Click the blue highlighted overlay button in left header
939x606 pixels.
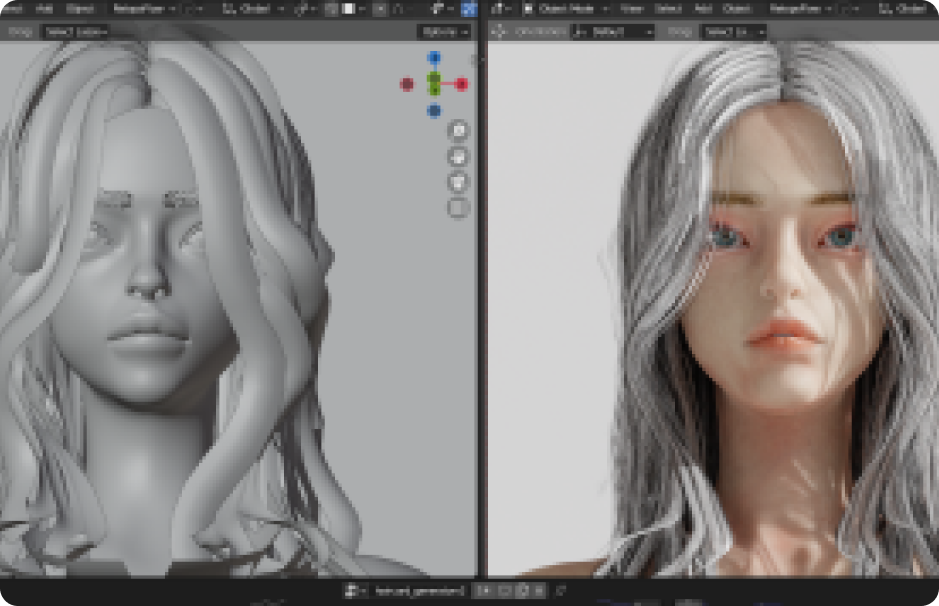(x=469, y=8)
